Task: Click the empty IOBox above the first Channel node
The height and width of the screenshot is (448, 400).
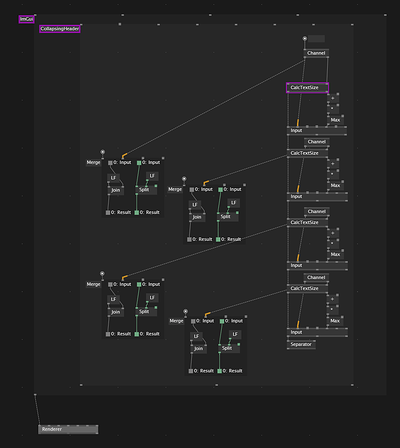Action: click(x=316, y=39)
